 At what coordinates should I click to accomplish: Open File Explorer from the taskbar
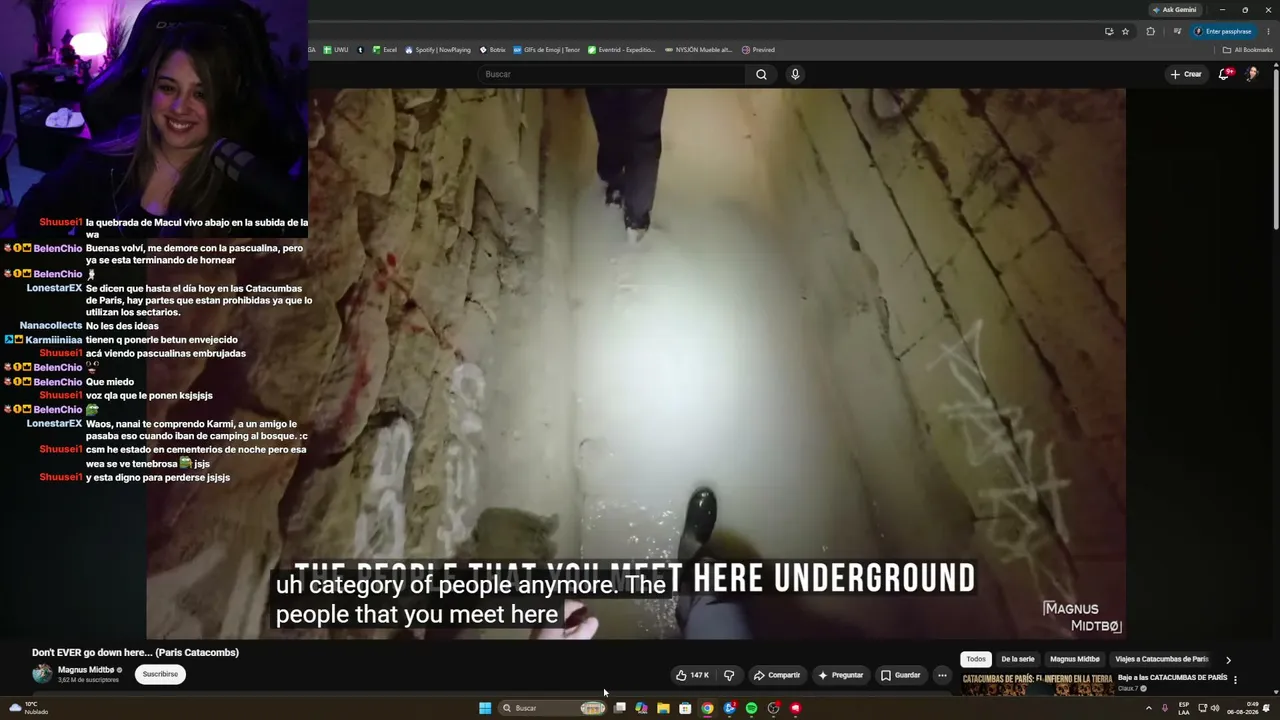pyautogui.click(x=663, y=708)
